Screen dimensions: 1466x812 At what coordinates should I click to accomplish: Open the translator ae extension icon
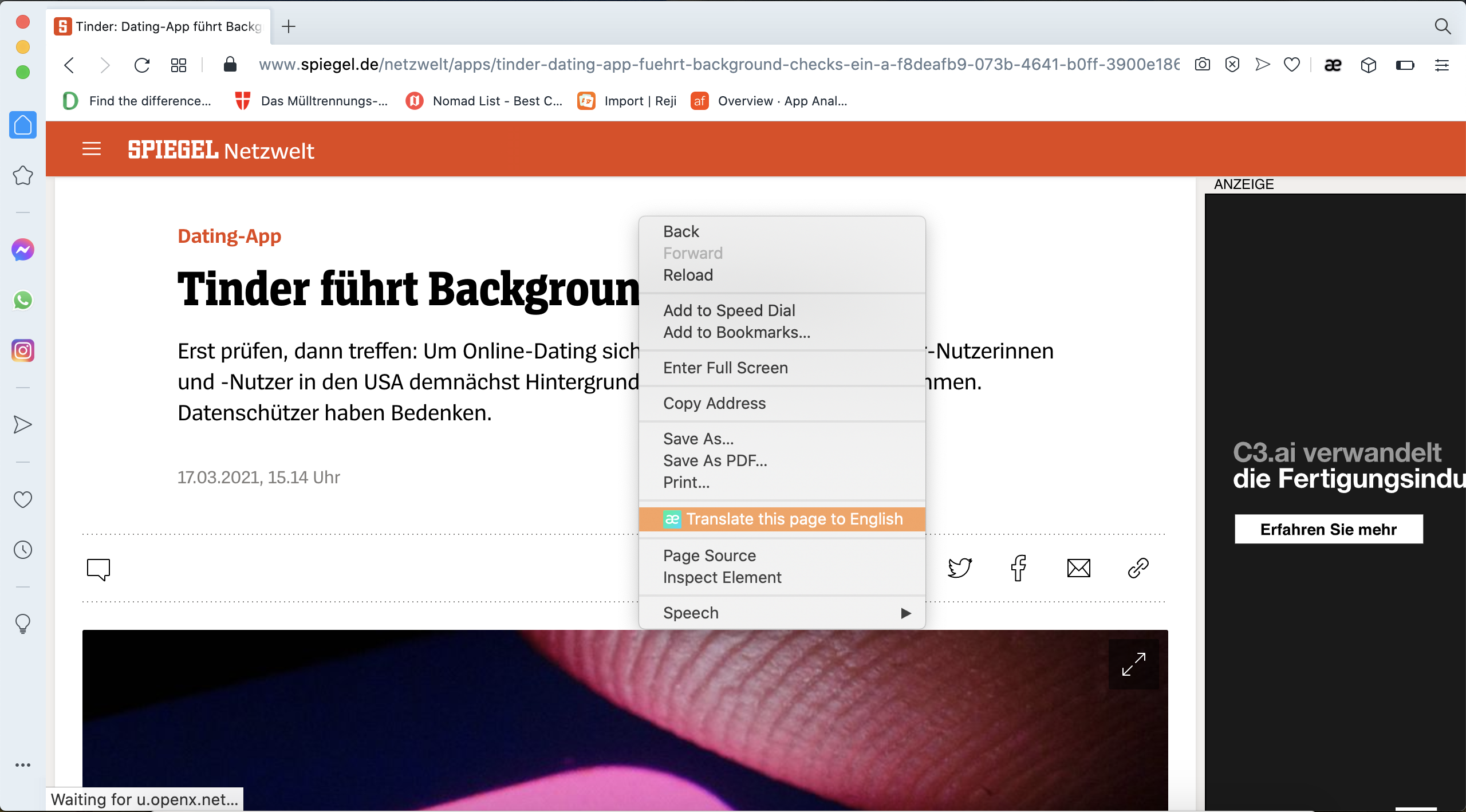pos(1333,65)
